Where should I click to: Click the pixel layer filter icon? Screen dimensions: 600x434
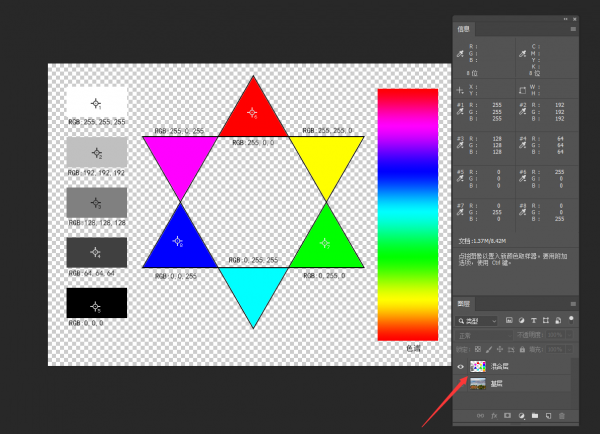click(x=509, y=320)
